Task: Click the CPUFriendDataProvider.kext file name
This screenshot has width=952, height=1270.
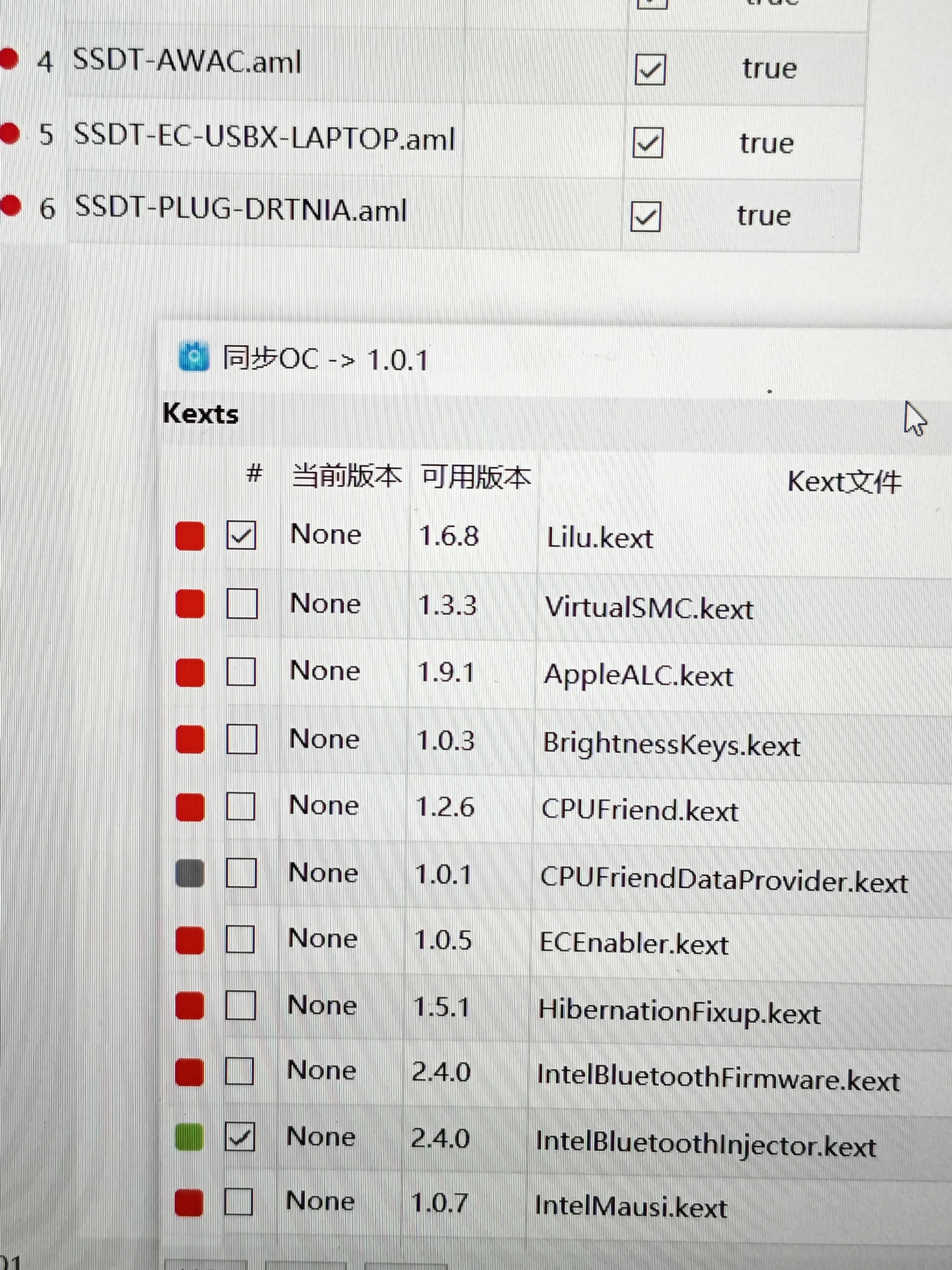Action: point(724,880)
